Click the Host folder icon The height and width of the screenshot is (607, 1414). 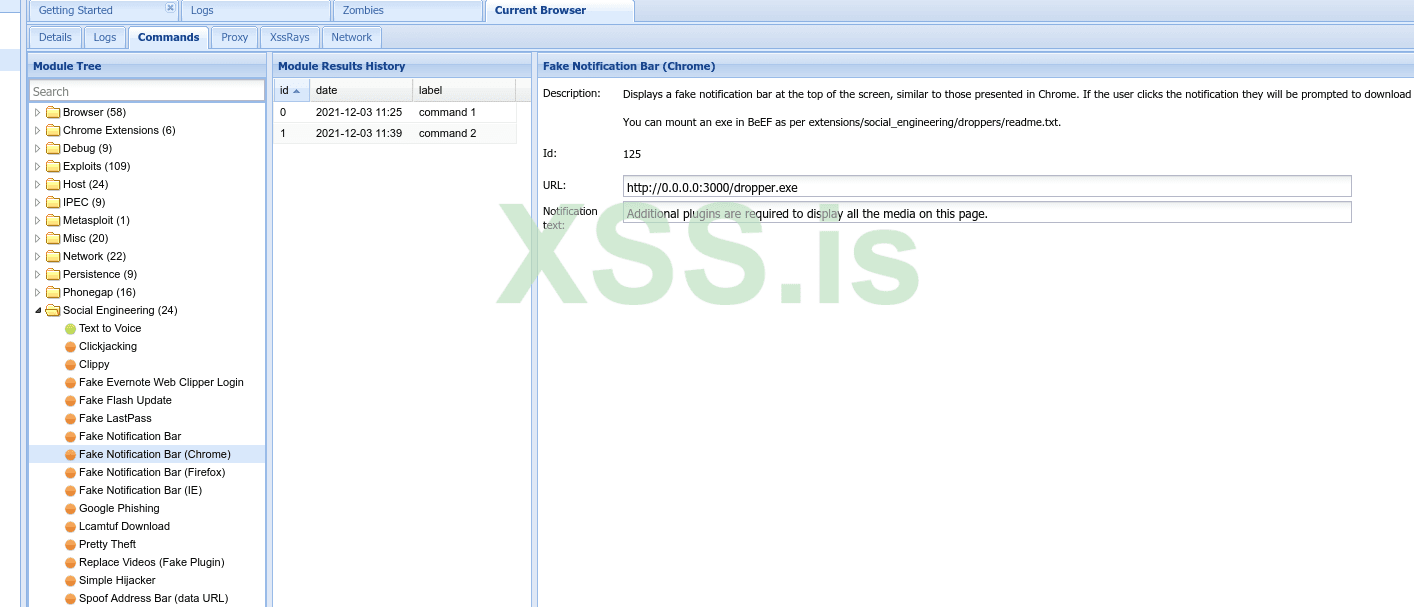coord(53,184)
